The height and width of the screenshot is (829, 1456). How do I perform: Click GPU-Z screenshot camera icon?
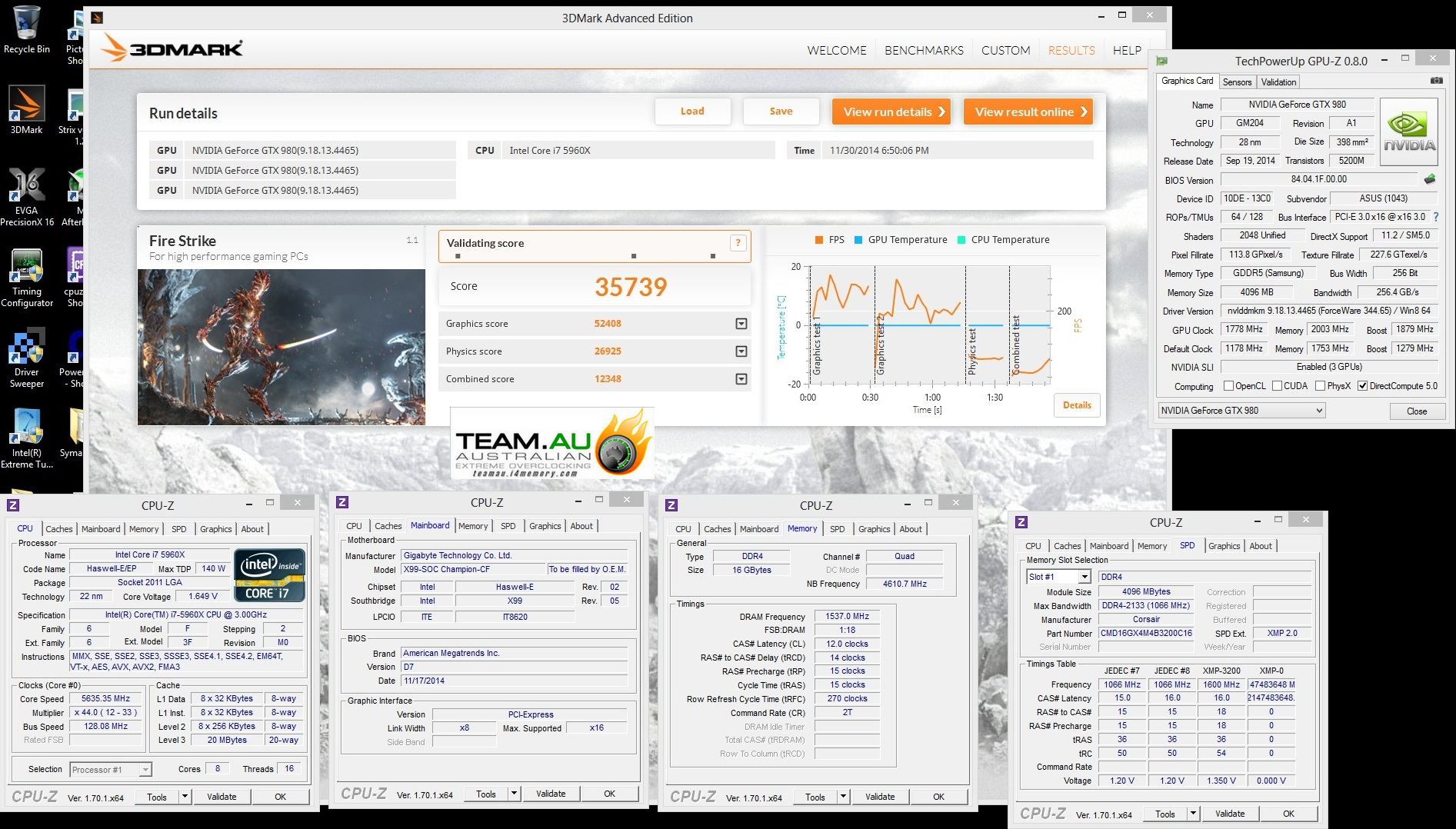(x=1436, y=81)
